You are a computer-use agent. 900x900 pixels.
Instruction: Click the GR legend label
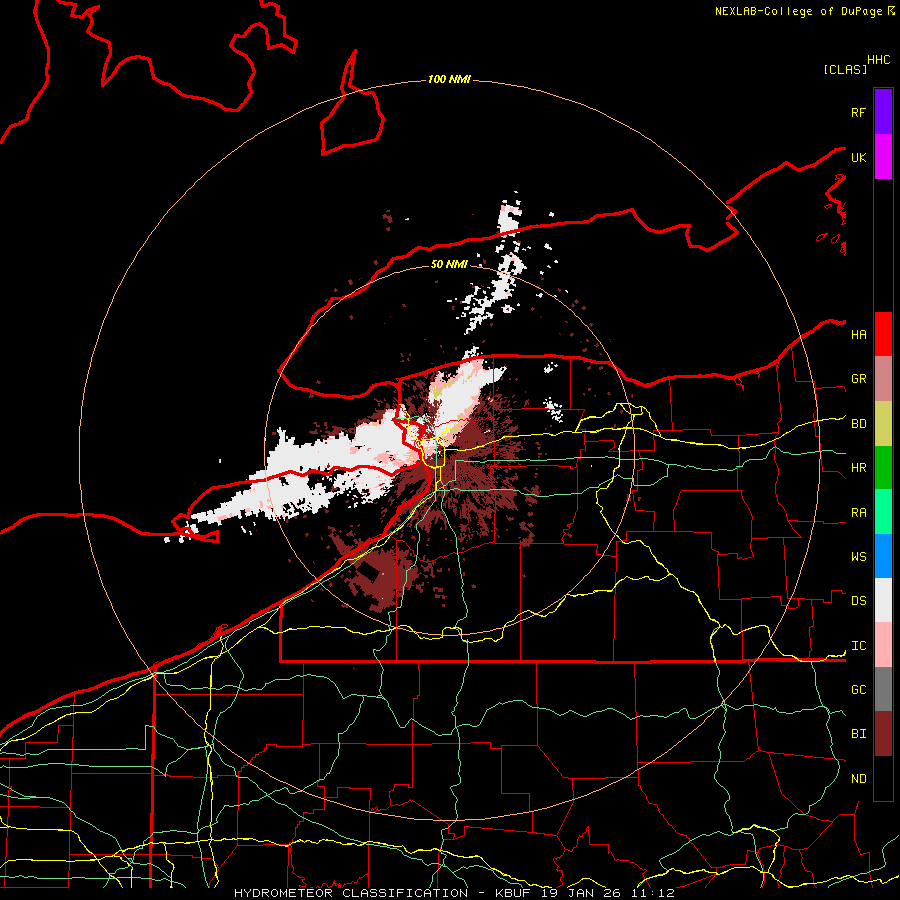tap(858, 379)
